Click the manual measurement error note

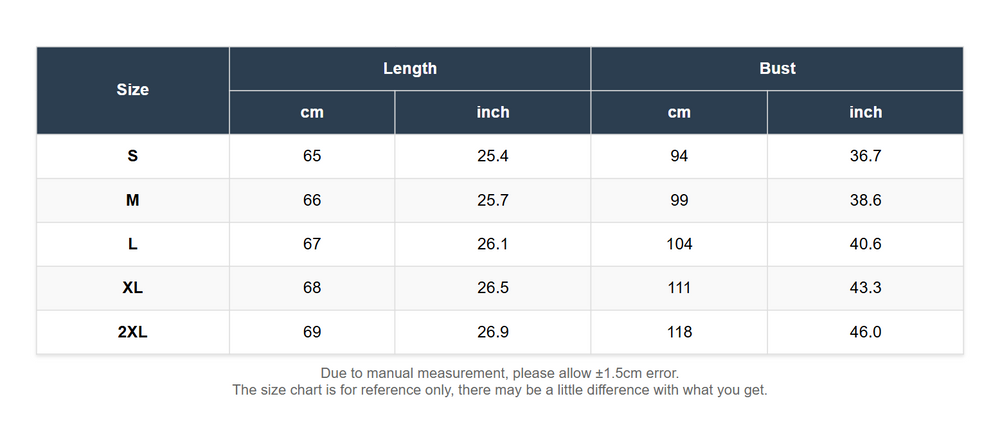coord(499,373)
